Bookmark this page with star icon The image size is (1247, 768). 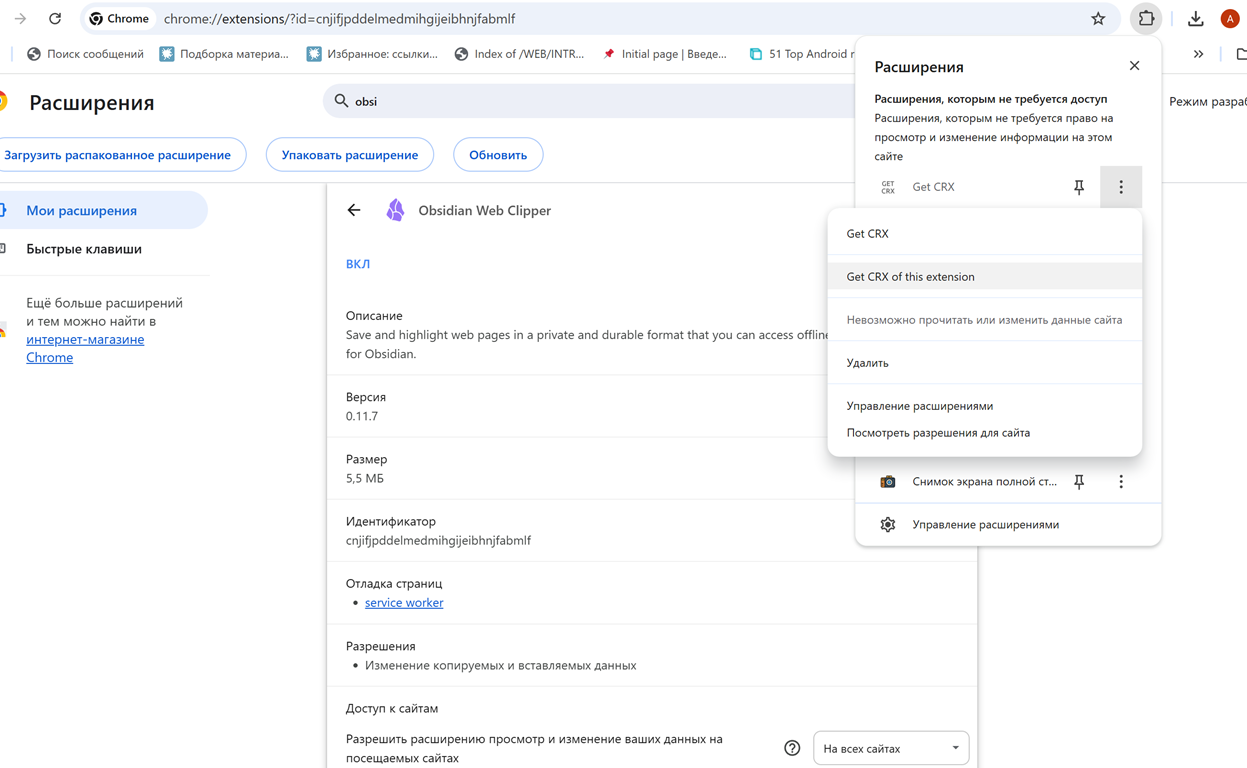coord(1098,18)
